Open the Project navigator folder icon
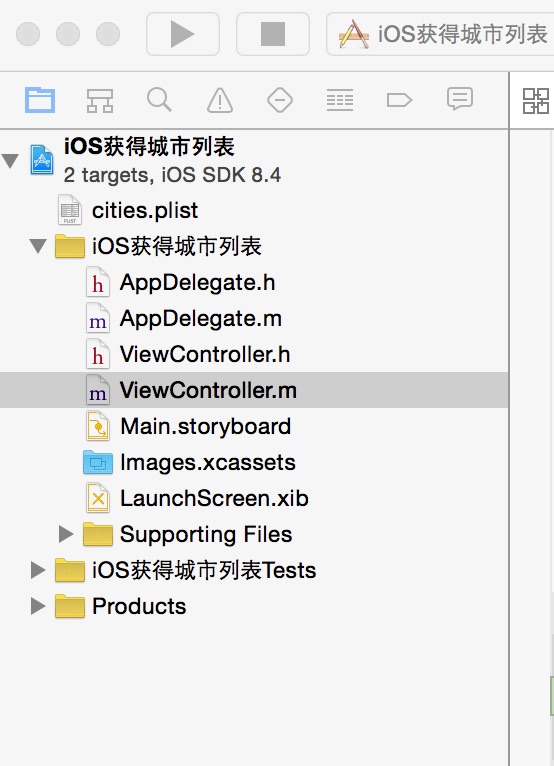 point(40,100)
